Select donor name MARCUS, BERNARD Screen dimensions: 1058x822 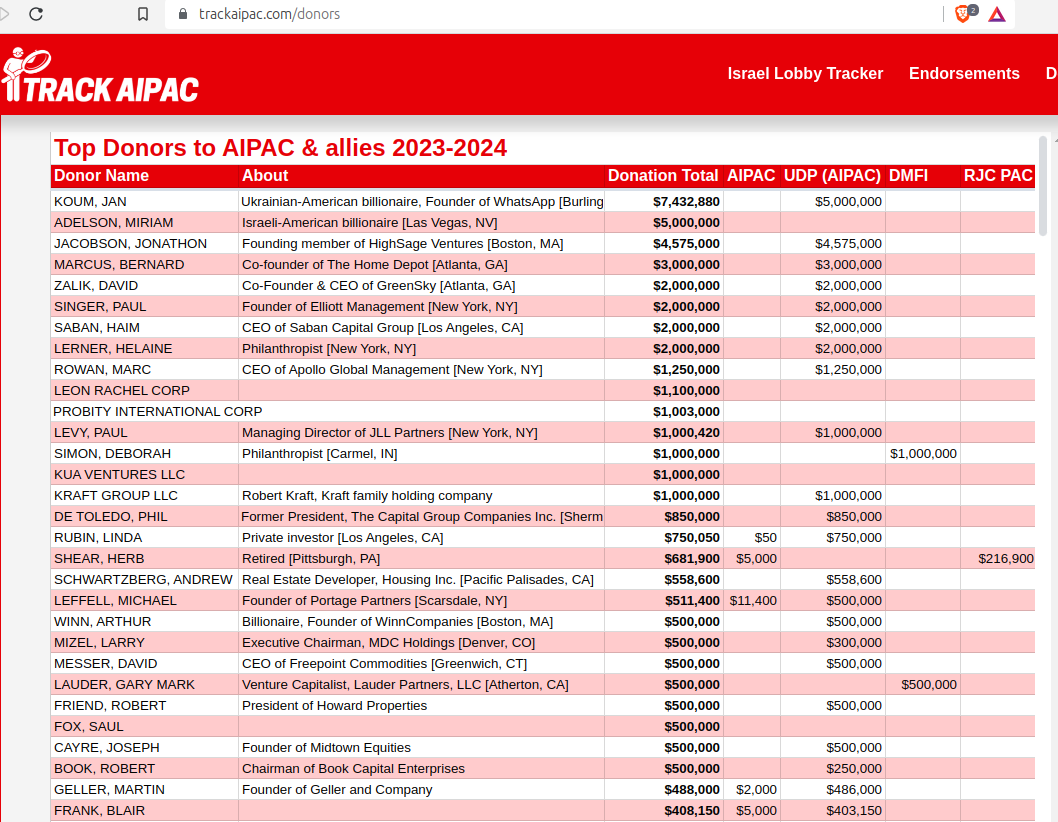(119, 265)
